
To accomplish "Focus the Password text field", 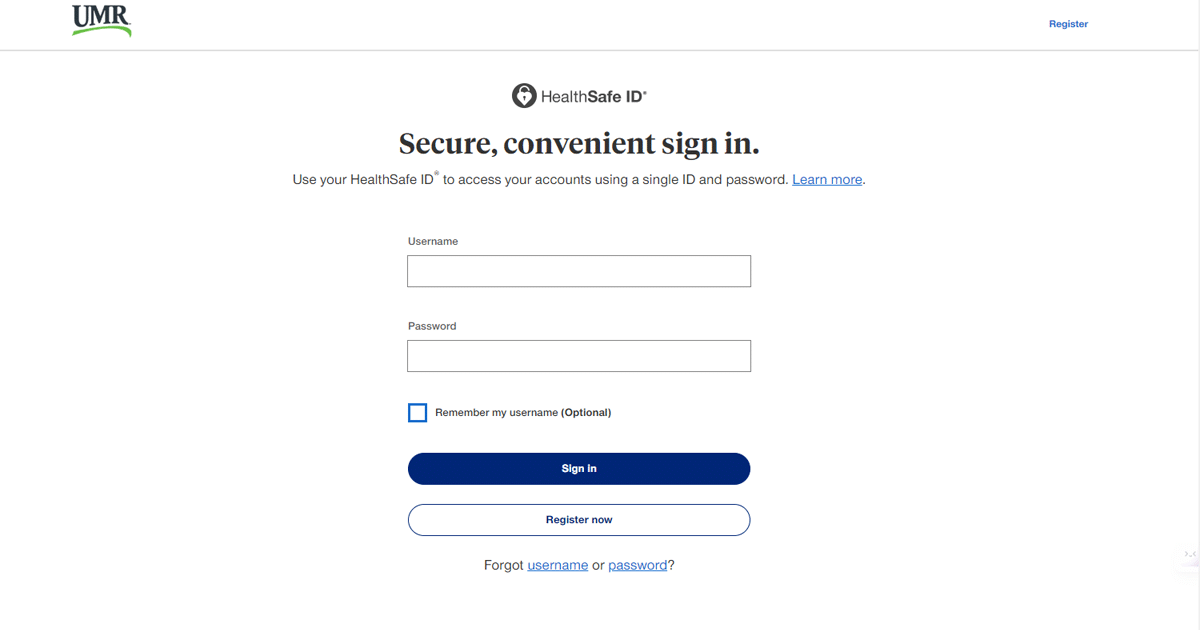I will pyautogui.click(x=579, y=356).
